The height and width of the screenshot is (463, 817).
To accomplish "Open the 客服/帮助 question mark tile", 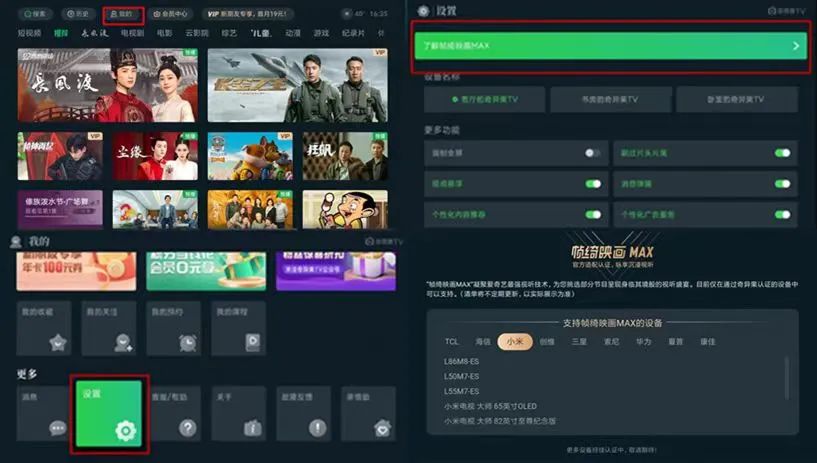I will tap(174, 414).
